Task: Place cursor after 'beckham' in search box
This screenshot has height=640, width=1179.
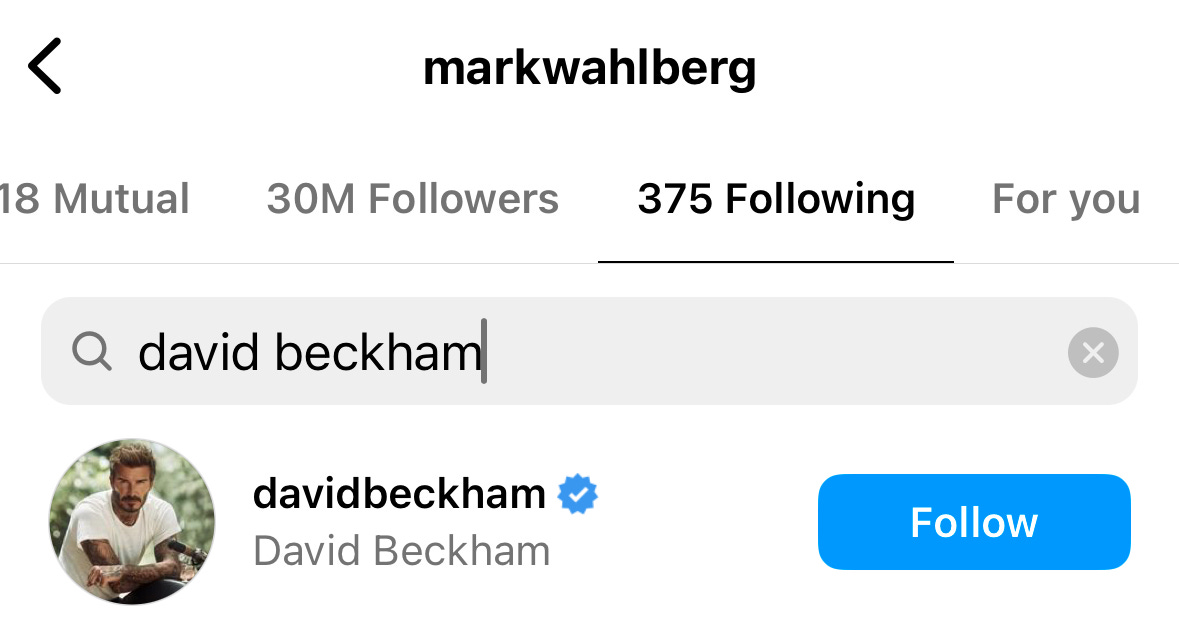Action: 484,351
